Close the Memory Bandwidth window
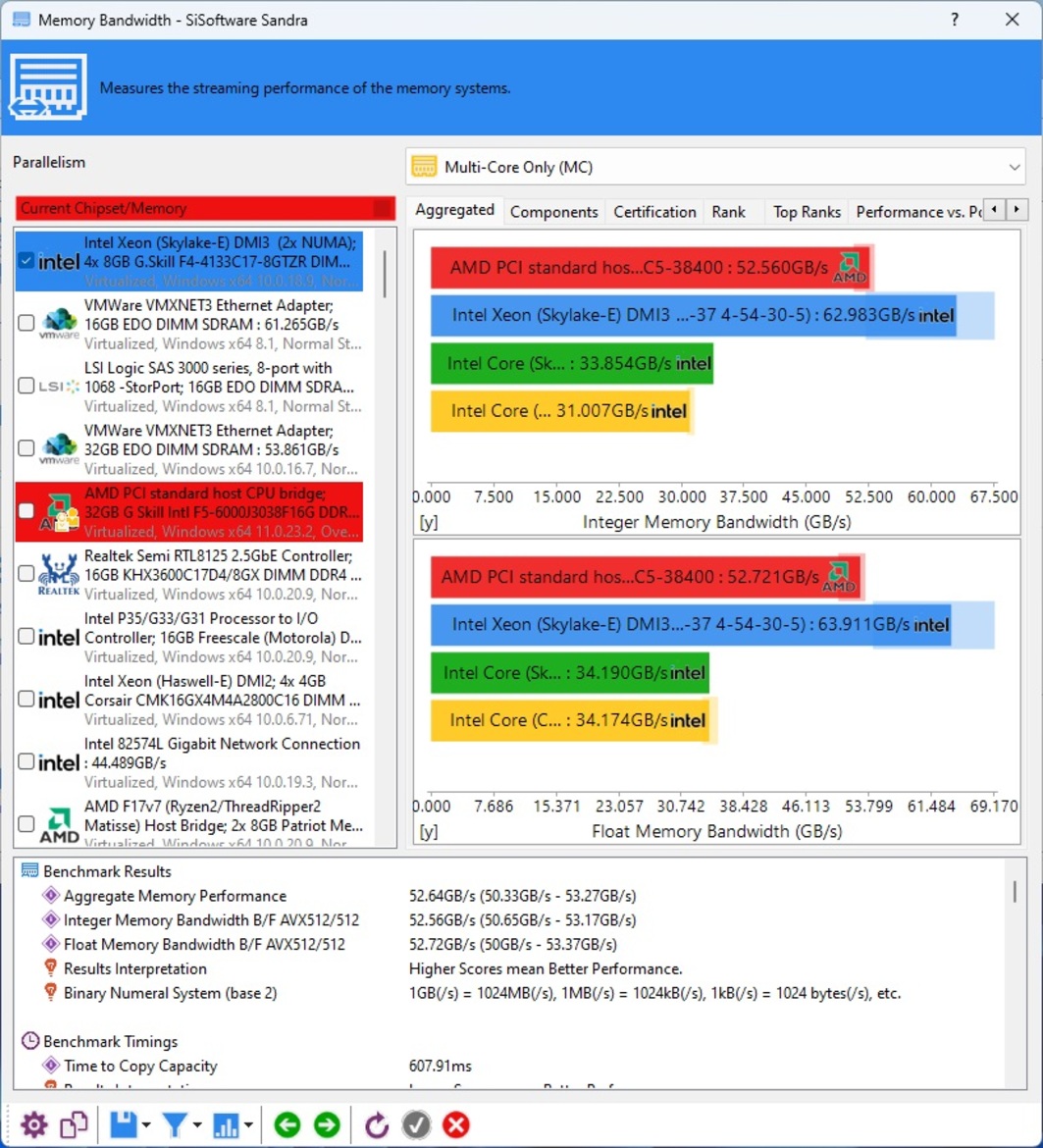Image resolution: width=1043 pixels, height=1148 pixels. coord(1013,20)
